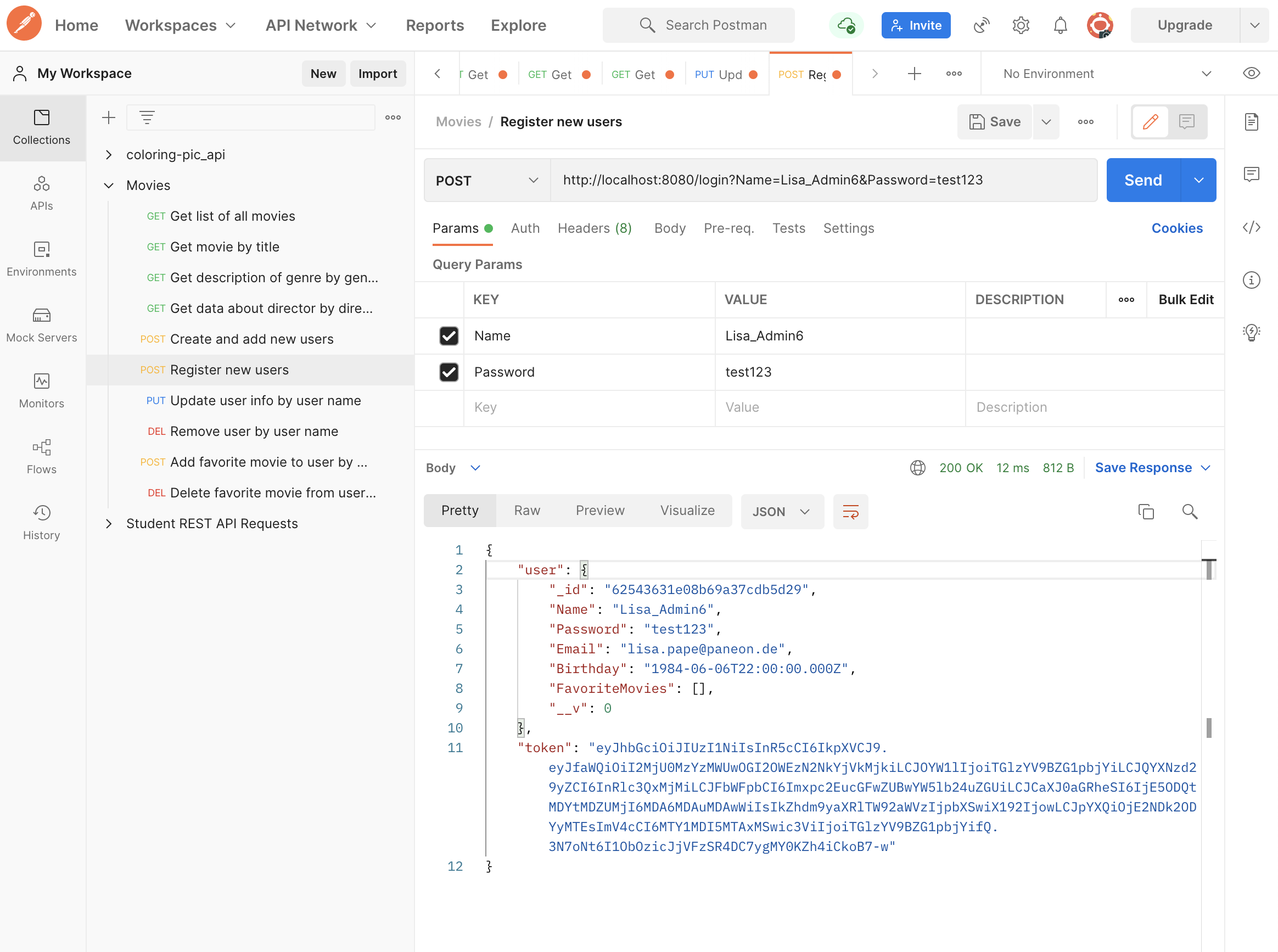Expand the Student REST API Requests collection
1278x952 pixels.
click(x=108, y=523)
